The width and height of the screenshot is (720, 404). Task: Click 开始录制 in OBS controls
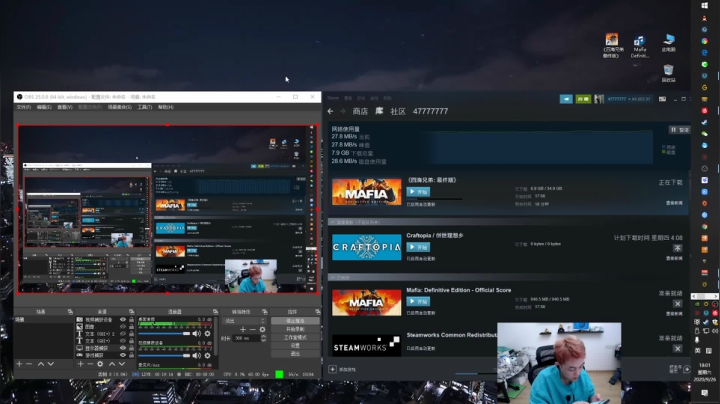[x=295, y=329]
